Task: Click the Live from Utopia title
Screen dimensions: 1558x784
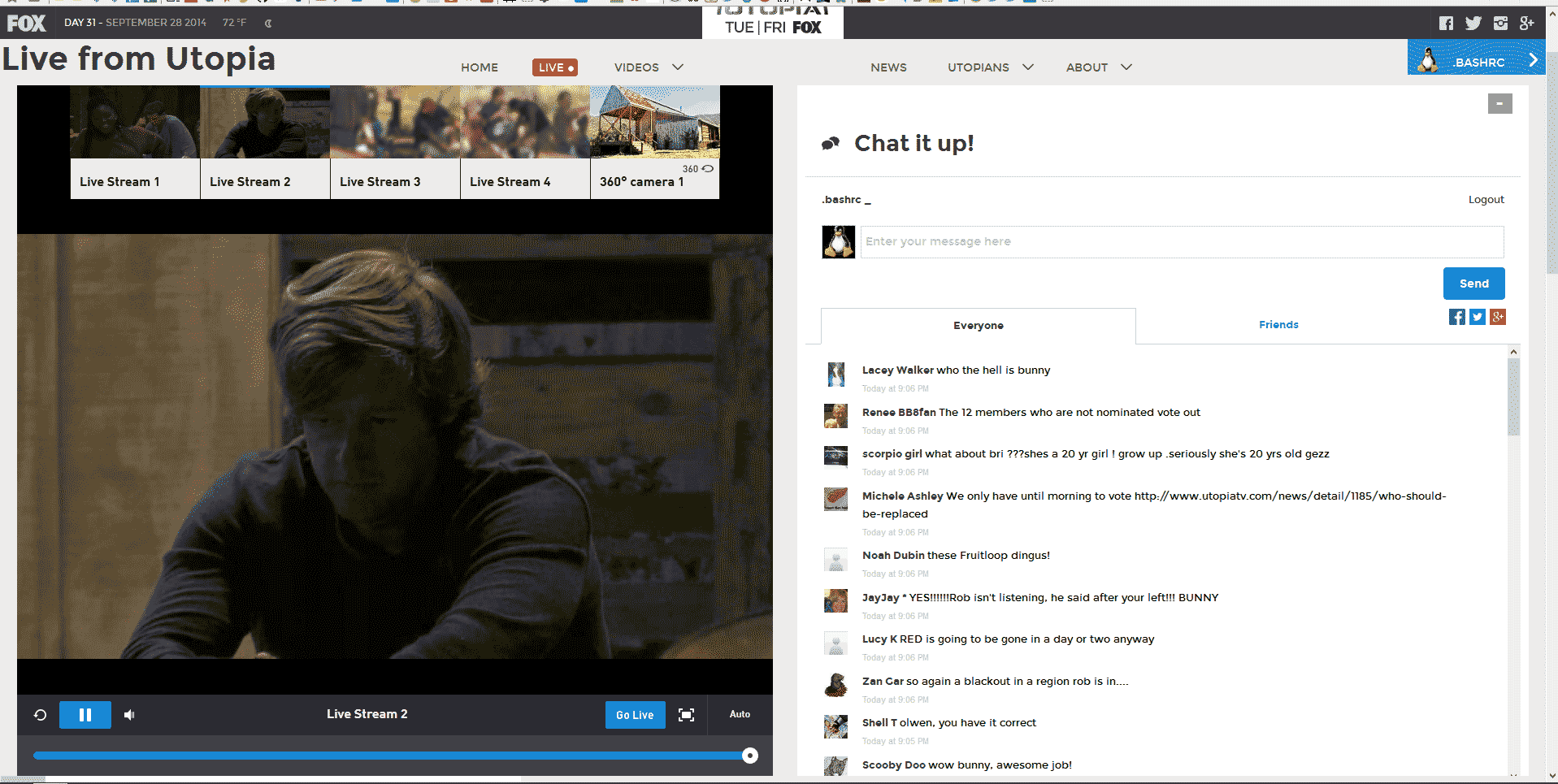Action: [x=139, y=59]
